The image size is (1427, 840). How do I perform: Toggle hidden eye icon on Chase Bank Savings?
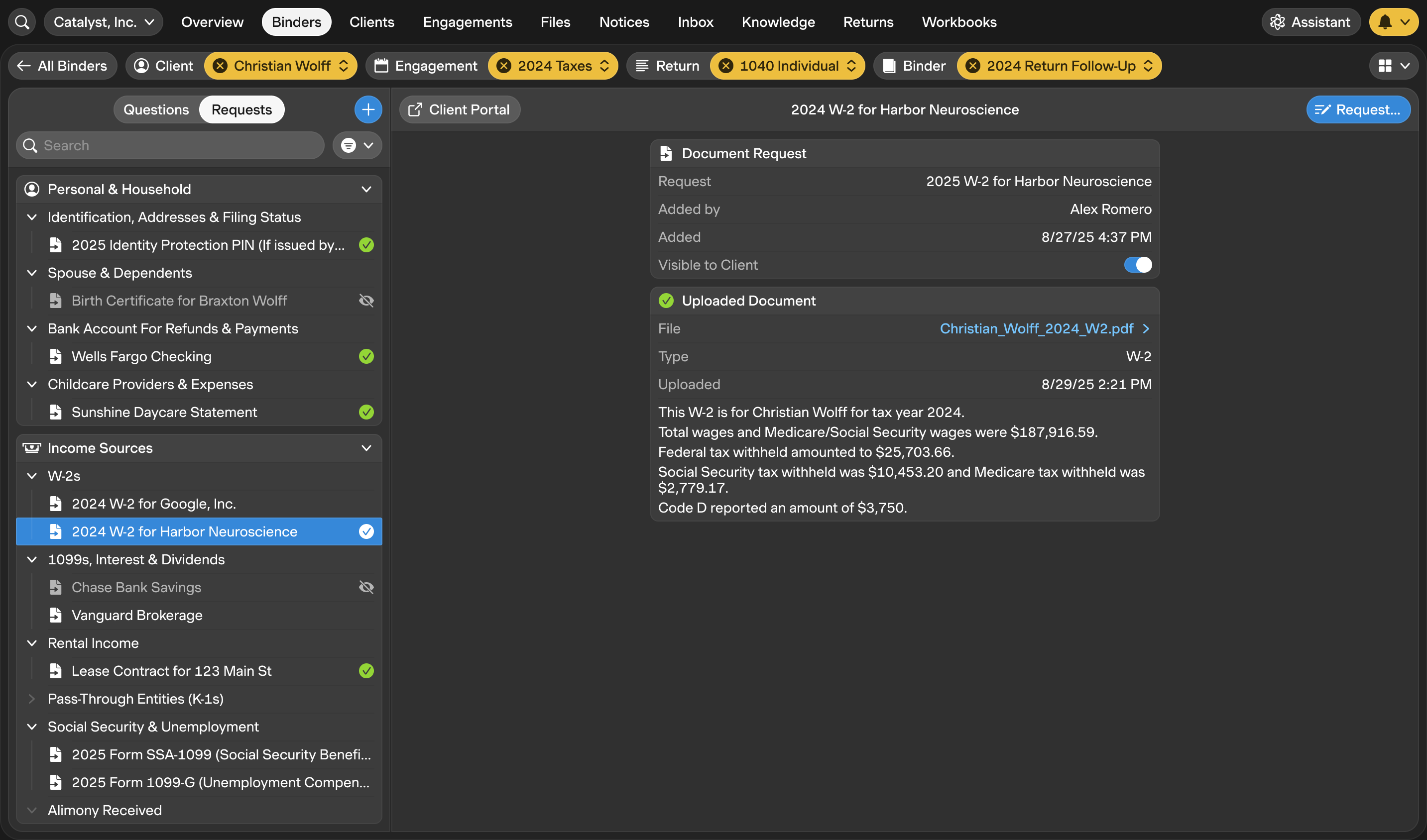pos(366,587)
